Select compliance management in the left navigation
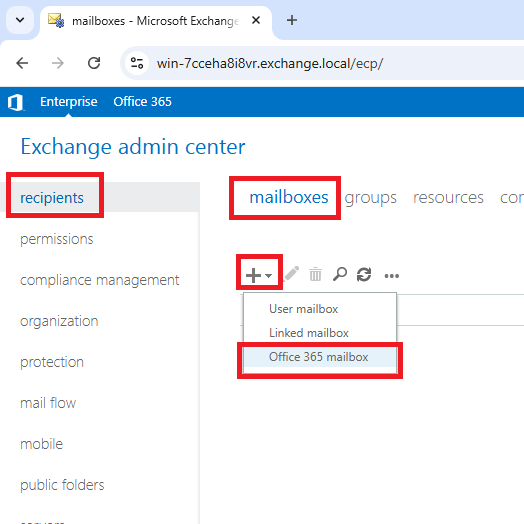This screenshot has height=524, width=524. [100, 280]
